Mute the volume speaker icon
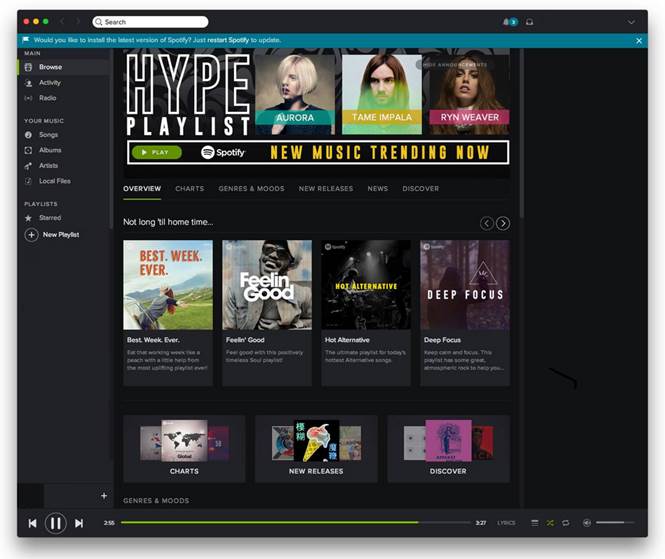Viewport: 665px width, 559px height. 587,523
